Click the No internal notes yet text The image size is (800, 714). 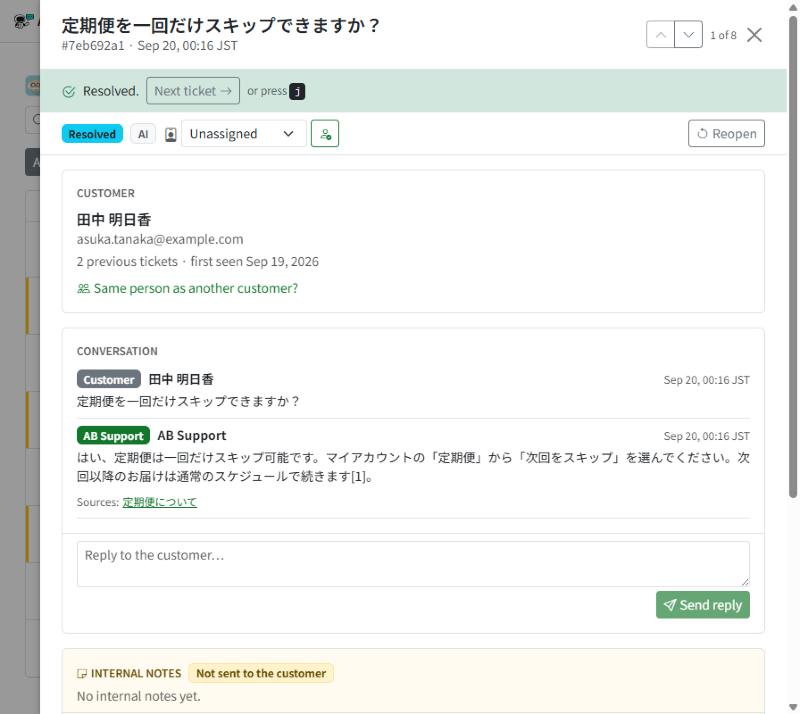coord(139,696)
